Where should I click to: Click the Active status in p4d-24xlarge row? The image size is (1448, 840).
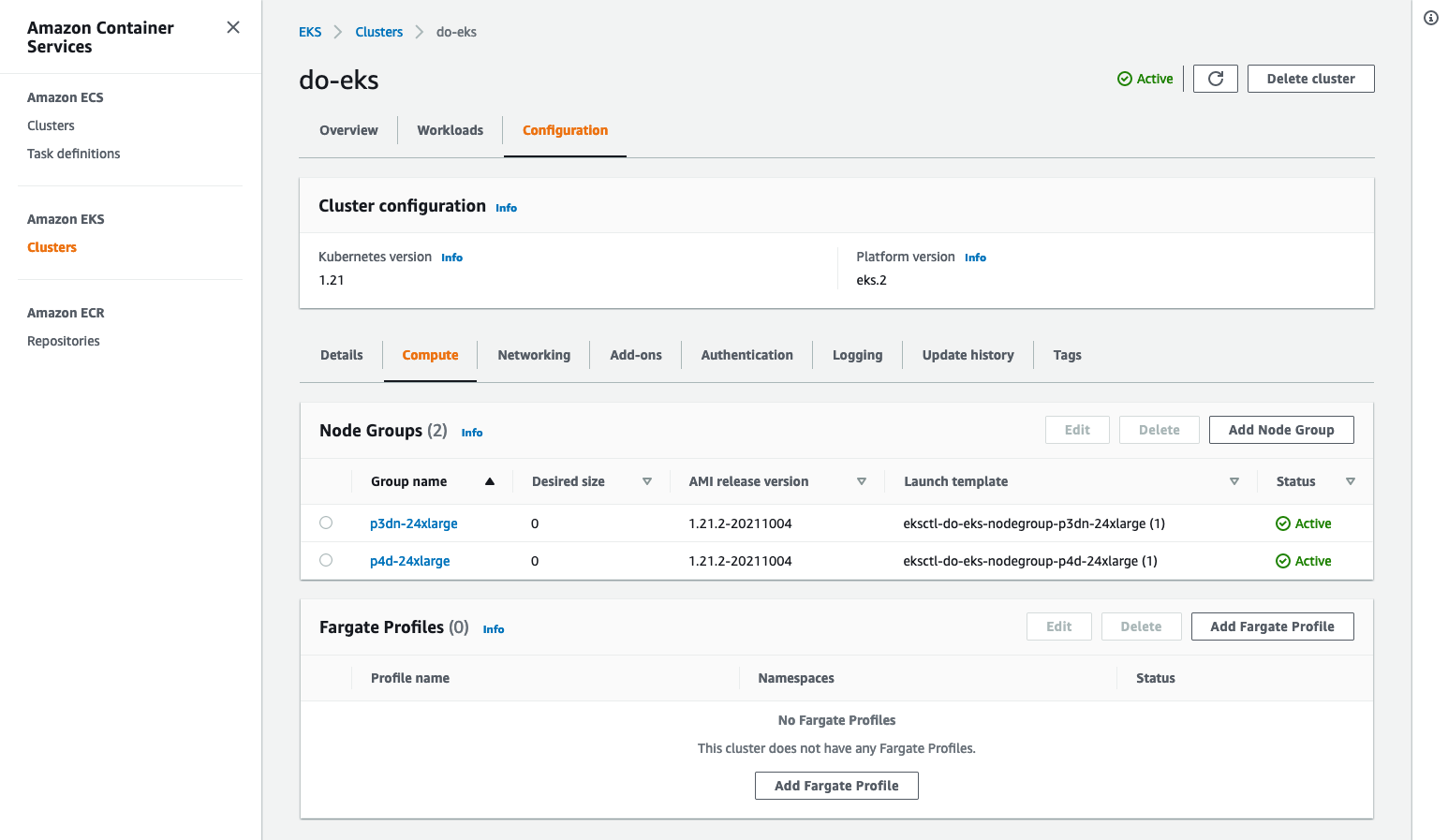click(1304, 561)
